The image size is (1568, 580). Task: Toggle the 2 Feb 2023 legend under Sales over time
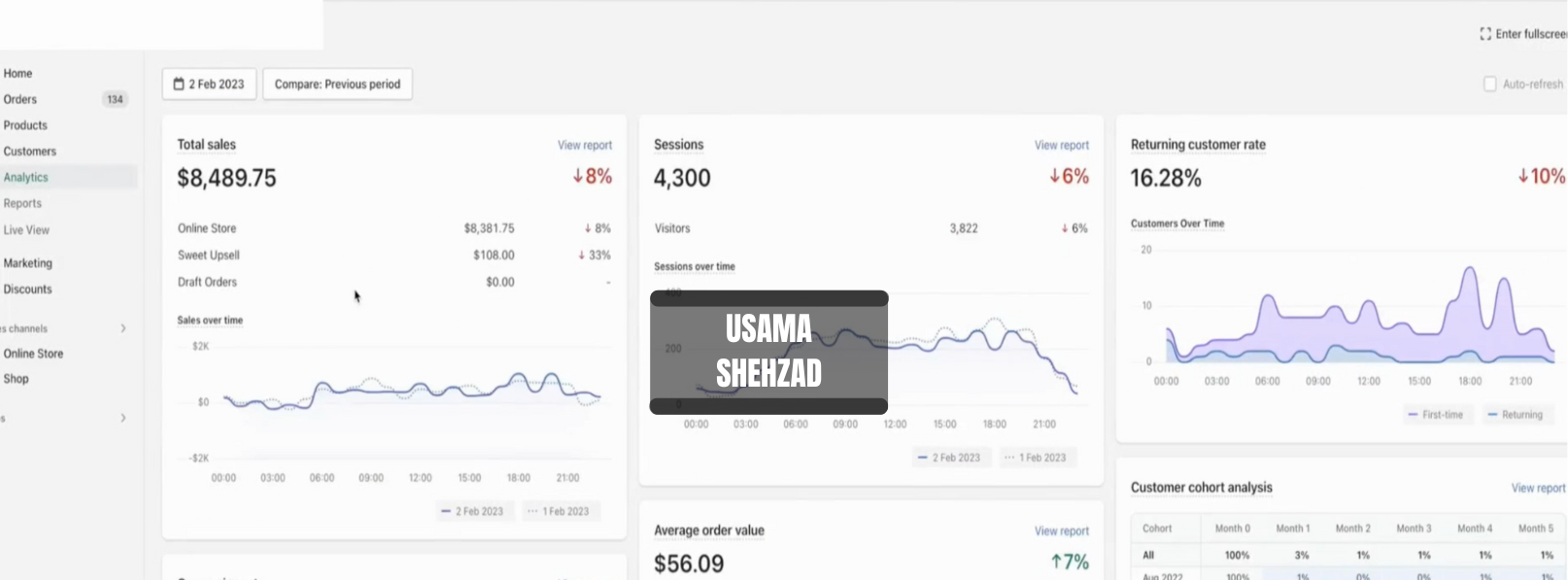click(x=473, y=511)
